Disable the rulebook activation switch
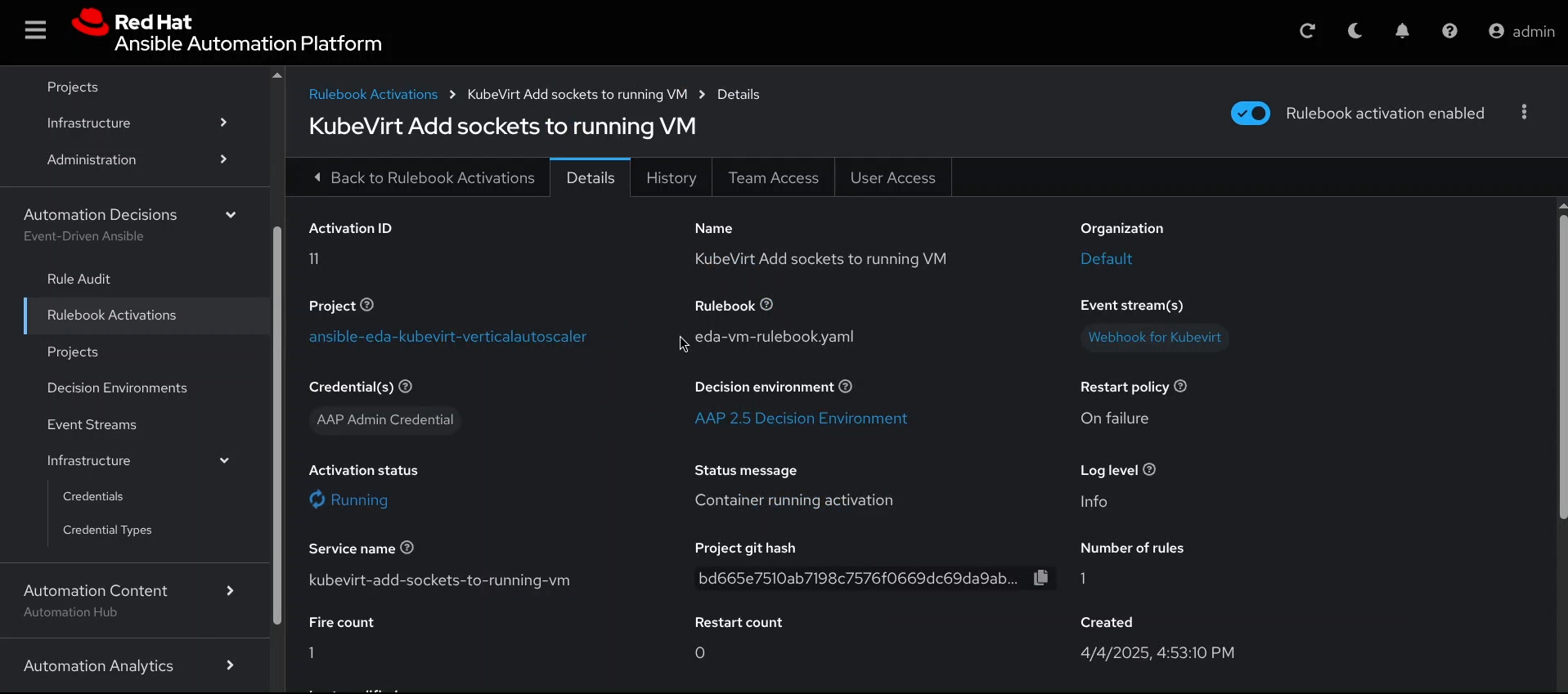 coord(1250,114)
